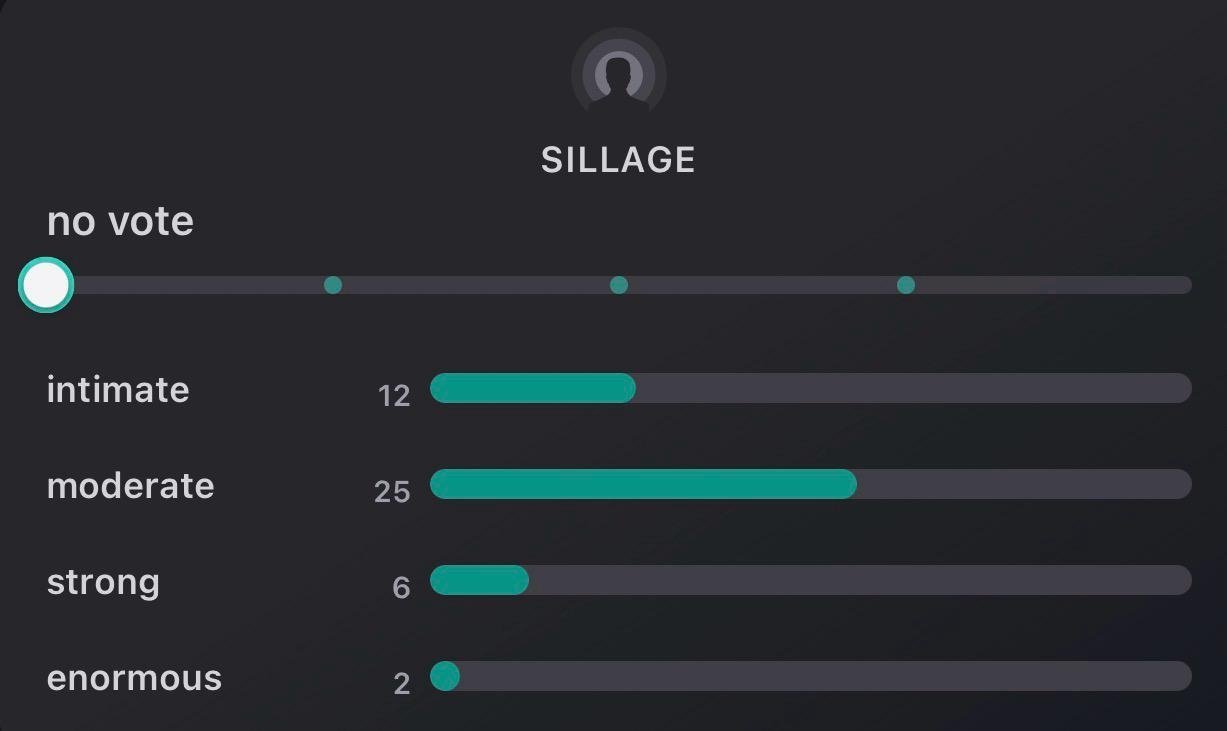Click the enormous vote count 2
The height and width of the screenshot is (731, 1227).
pyautogui.click(x=401, y=684)
